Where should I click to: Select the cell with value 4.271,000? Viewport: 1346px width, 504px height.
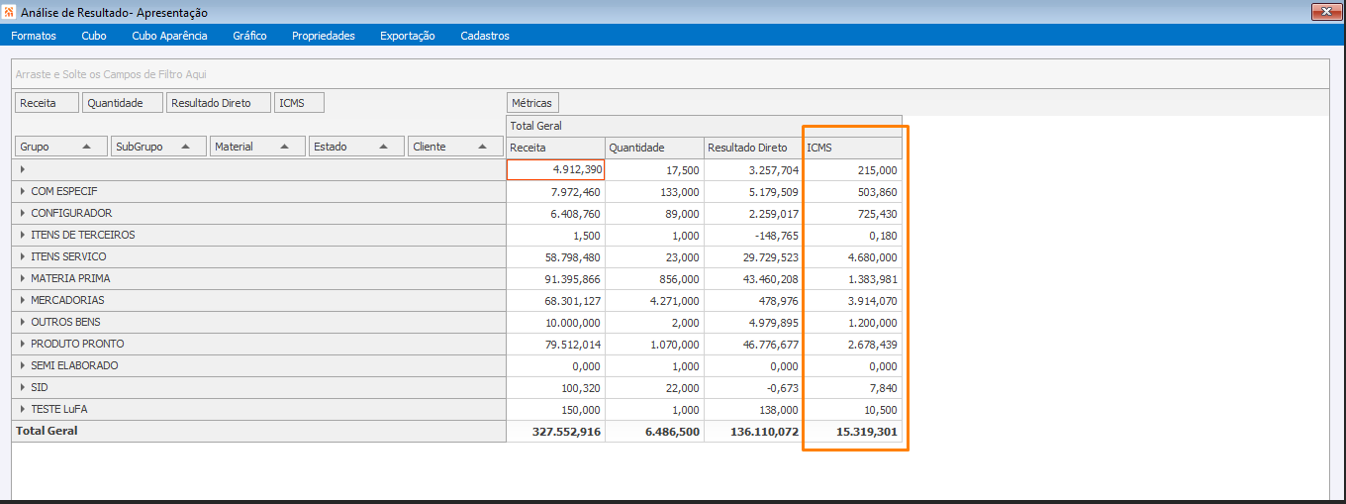tap(654, 301)
